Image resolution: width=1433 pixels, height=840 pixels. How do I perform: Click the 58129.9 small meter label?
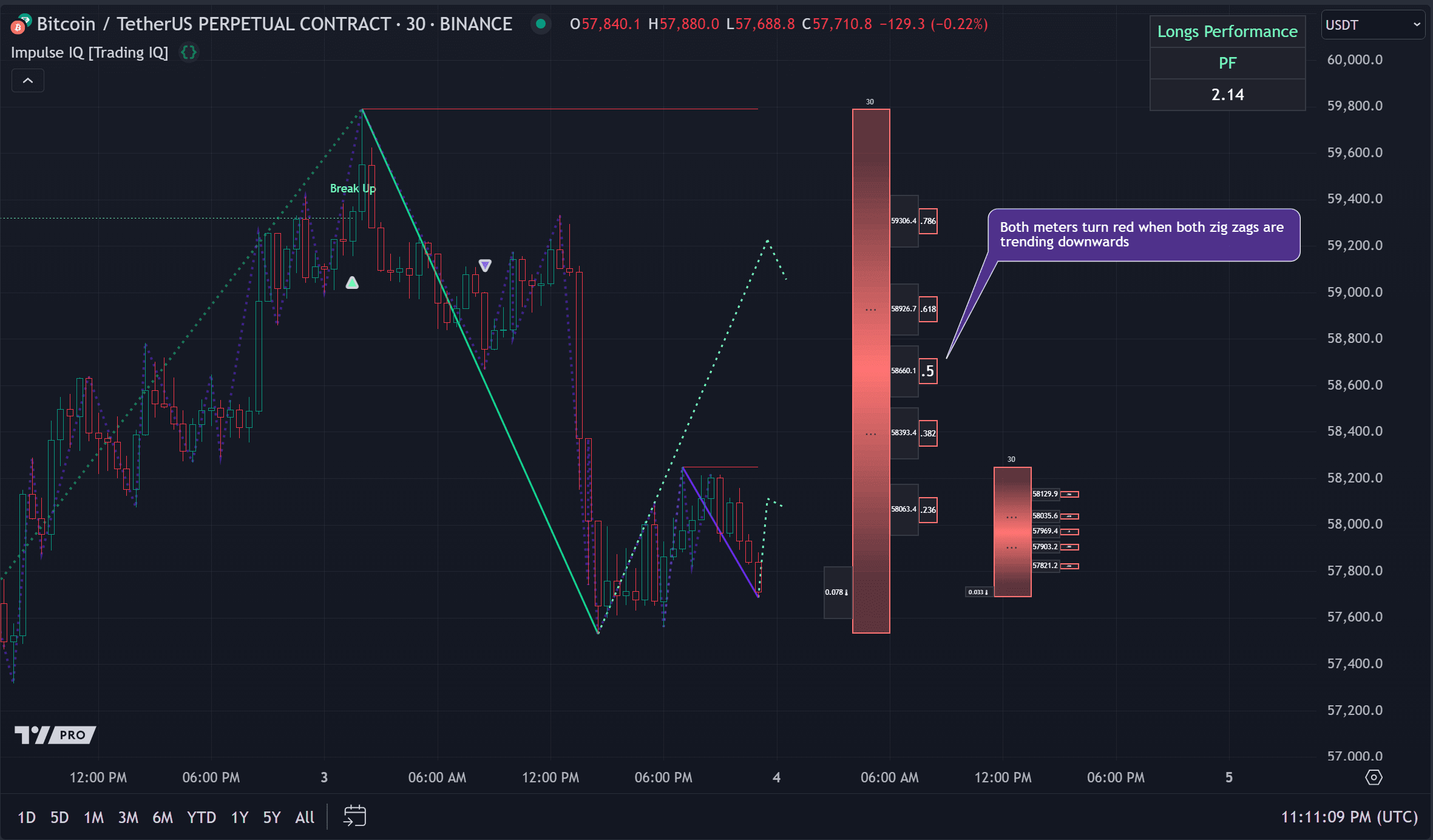click(x=1045, y=494)
